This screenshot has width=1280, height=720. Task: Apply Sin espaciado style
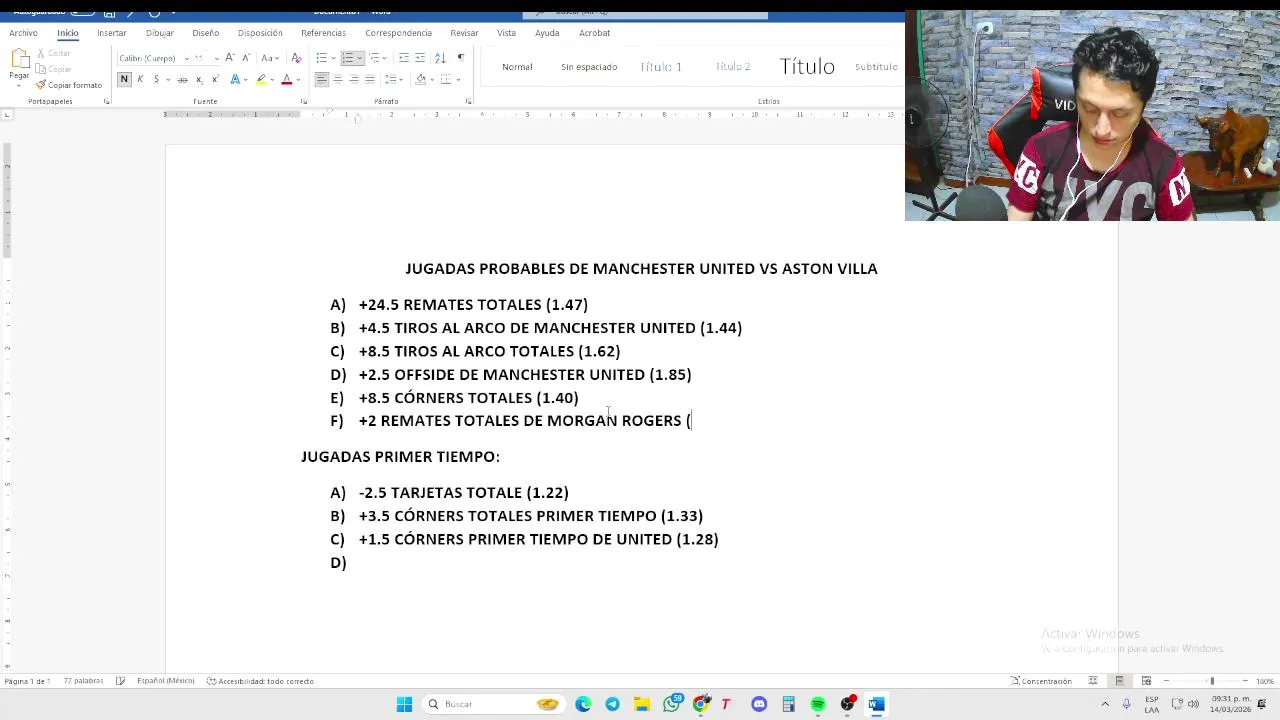click(x=589, y=67)
